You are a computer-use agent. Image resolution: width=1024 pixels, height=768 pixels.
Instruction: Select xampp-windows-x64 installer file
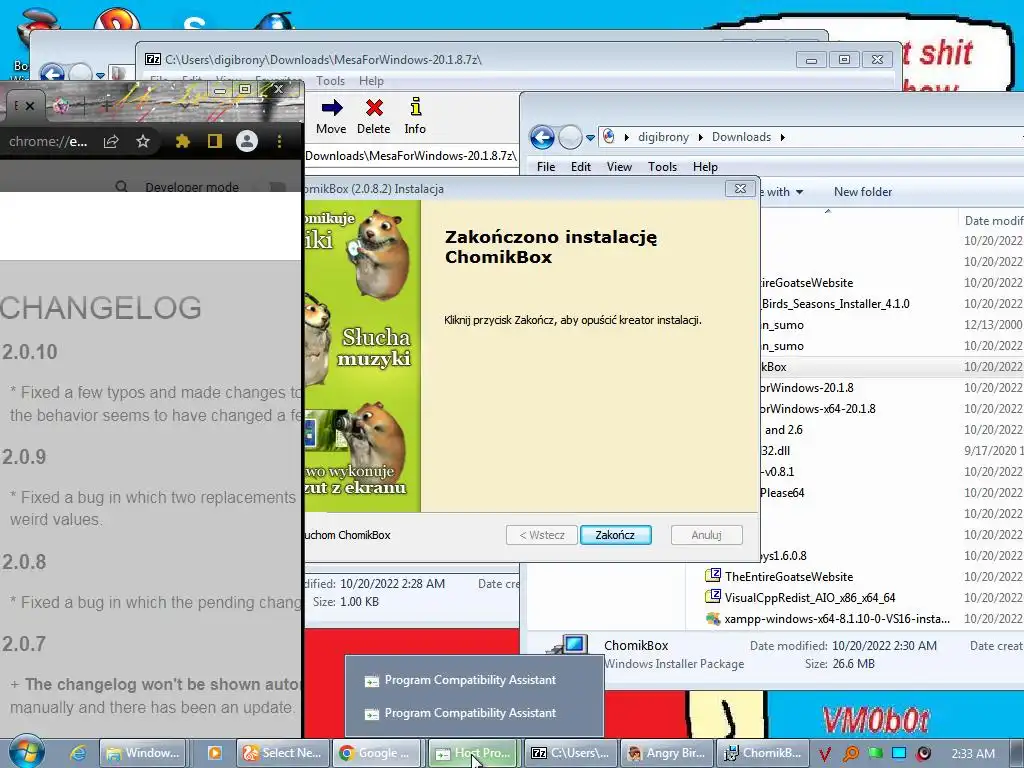tap(837, 618)
